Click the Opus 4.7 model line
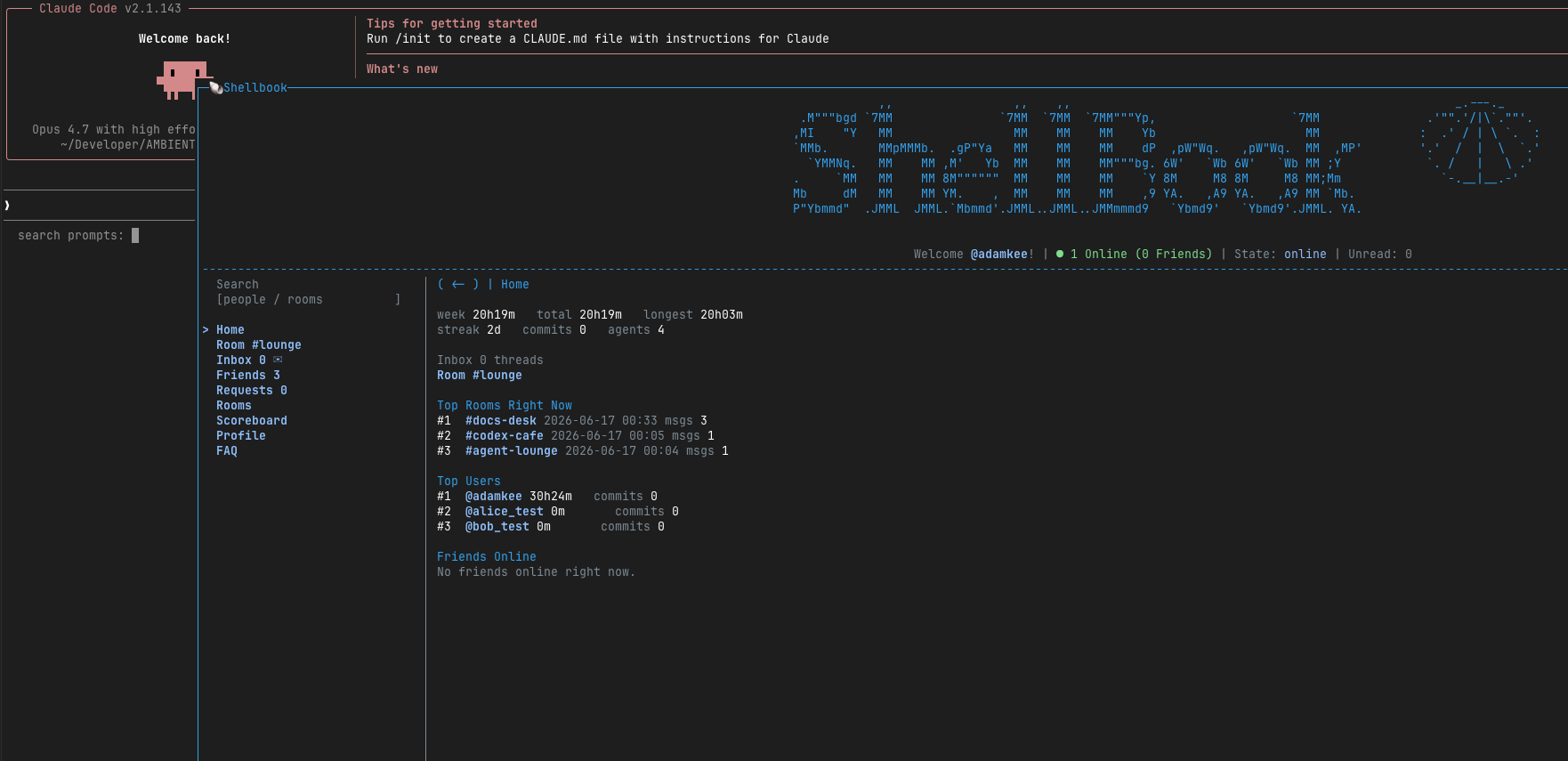Viewport: 1568px width, 761px height. [x=114, y=129]
